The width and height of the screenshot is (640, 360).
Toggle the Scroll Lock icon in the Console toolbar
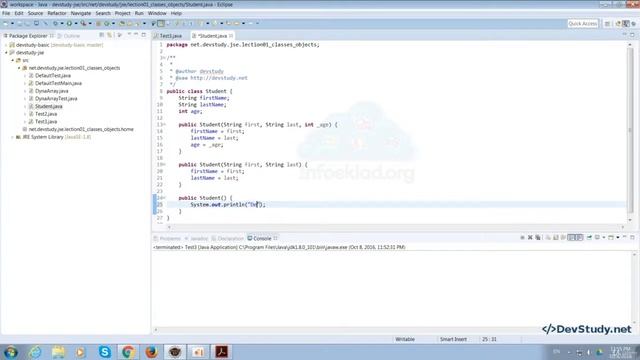(556, 238)
